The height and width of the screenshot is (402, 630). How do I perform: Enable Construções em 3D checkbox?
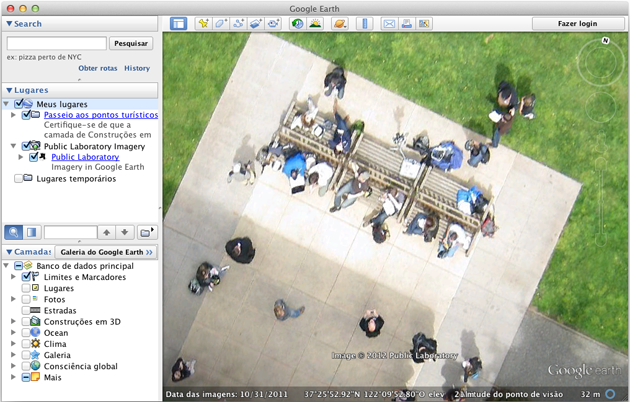coord(26,321)
